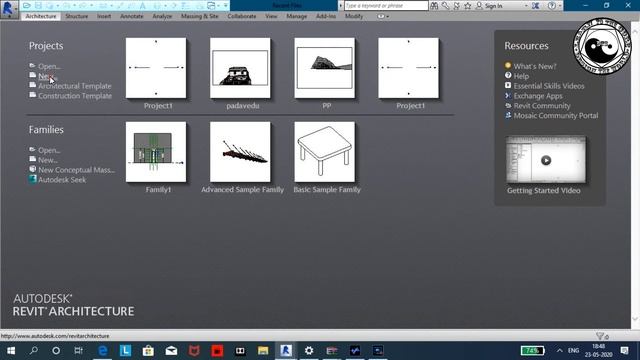640x360 pixels.
Task: Click the Switch Windows icon in Quick Access toolbar
Action: pos(211,6)
